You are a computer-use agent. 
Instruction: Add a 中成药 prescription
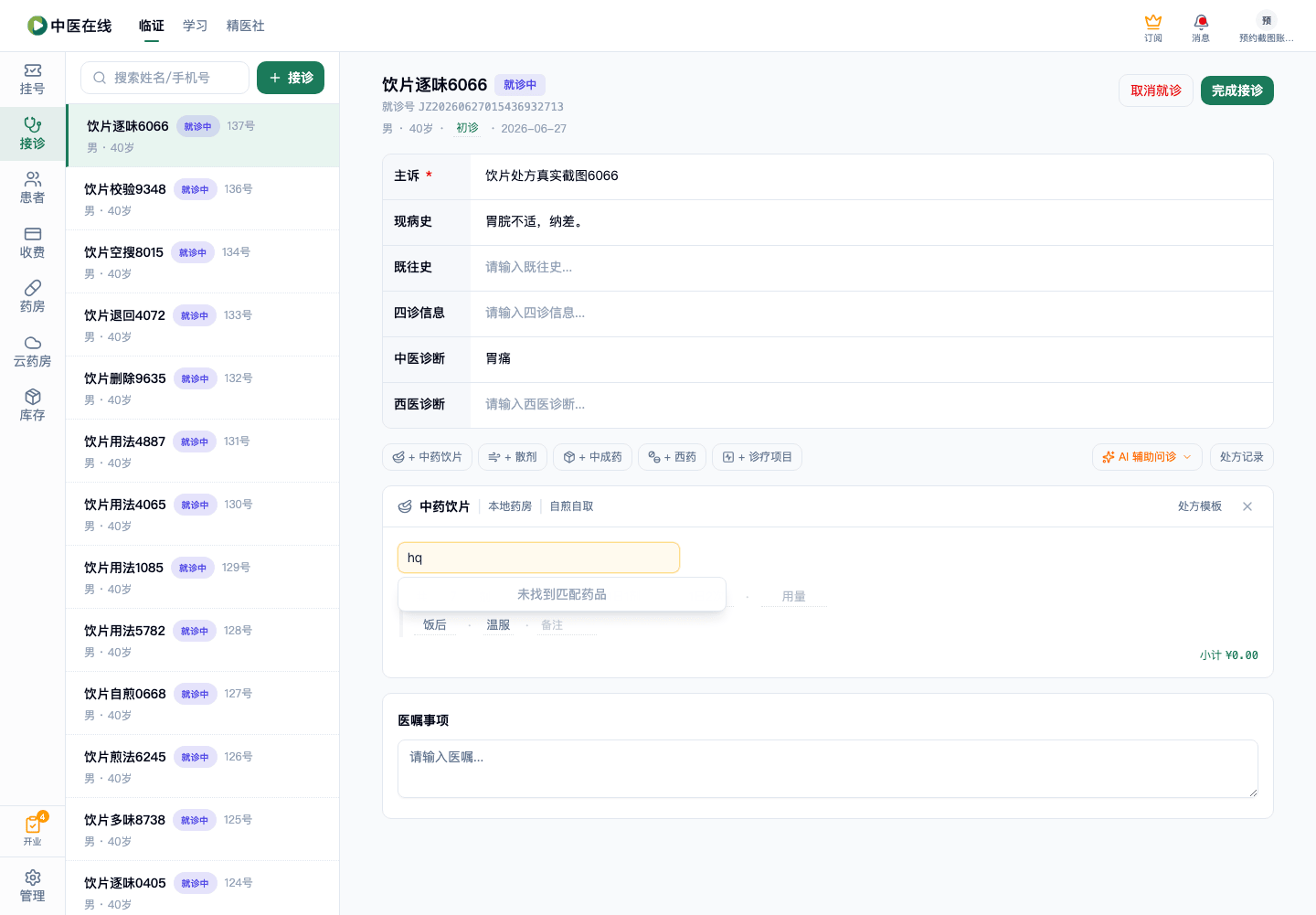point(592,457)
